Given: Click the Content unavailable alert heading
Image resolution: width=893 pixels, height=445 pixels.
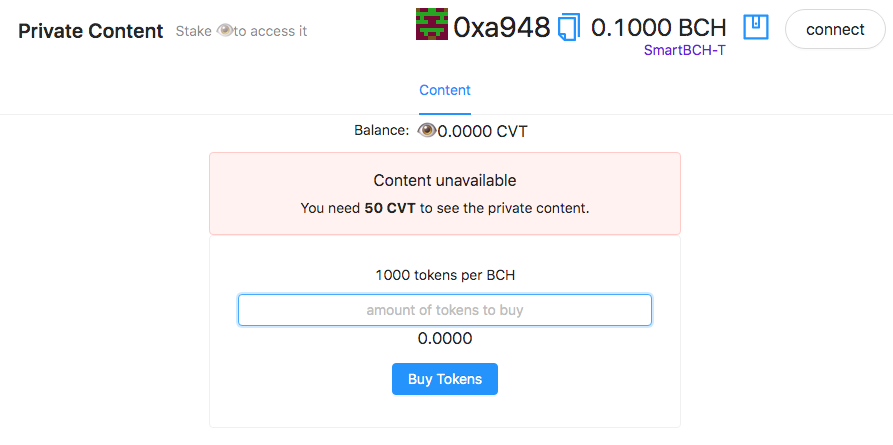Looking at the screenshot, I should [445, 181].
